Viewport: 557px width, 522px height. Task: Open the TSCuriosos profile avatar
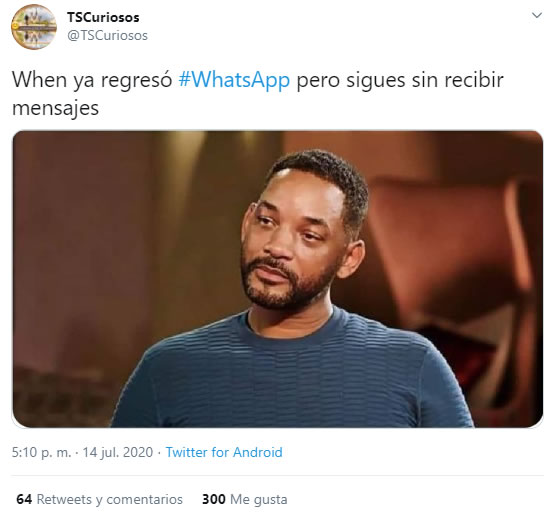pyautogui.click(x=34, y=27)
